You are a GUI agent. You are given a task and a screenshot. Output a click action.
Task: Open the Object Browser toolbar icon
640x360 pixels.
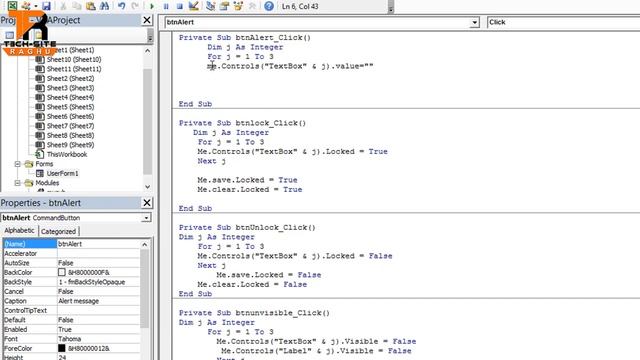click(238, 6)
